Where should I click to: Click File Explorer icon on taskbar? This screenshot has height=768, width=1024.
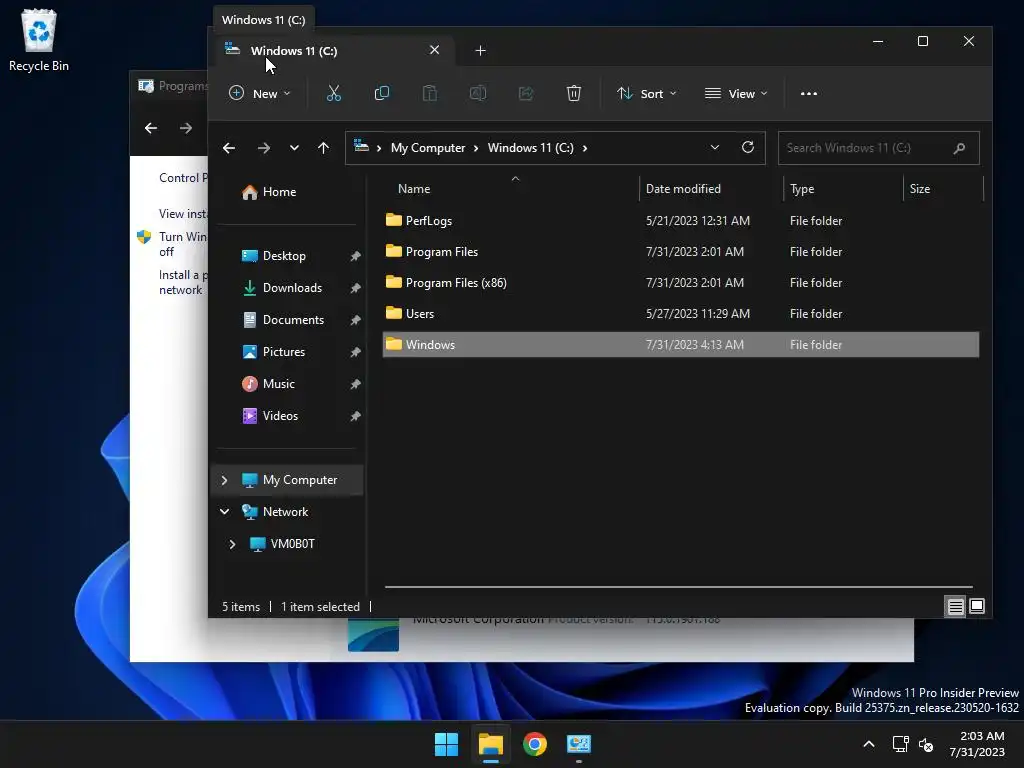[490, 744]
